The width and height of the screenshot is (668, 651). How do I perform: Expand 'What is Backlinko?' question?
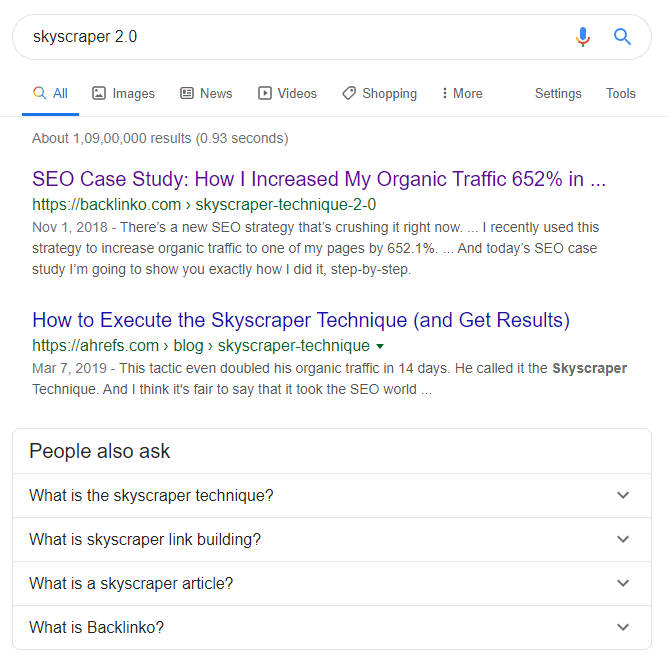(623, 627)
